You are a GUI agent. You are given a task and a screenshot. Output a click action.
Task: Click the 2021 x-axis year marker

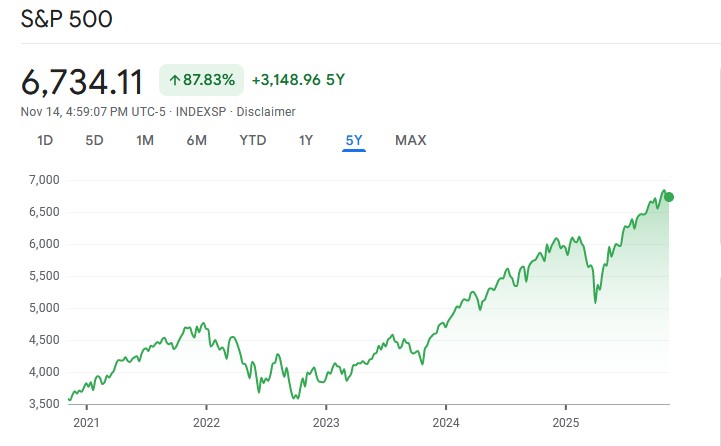click(x=86, y=422)
